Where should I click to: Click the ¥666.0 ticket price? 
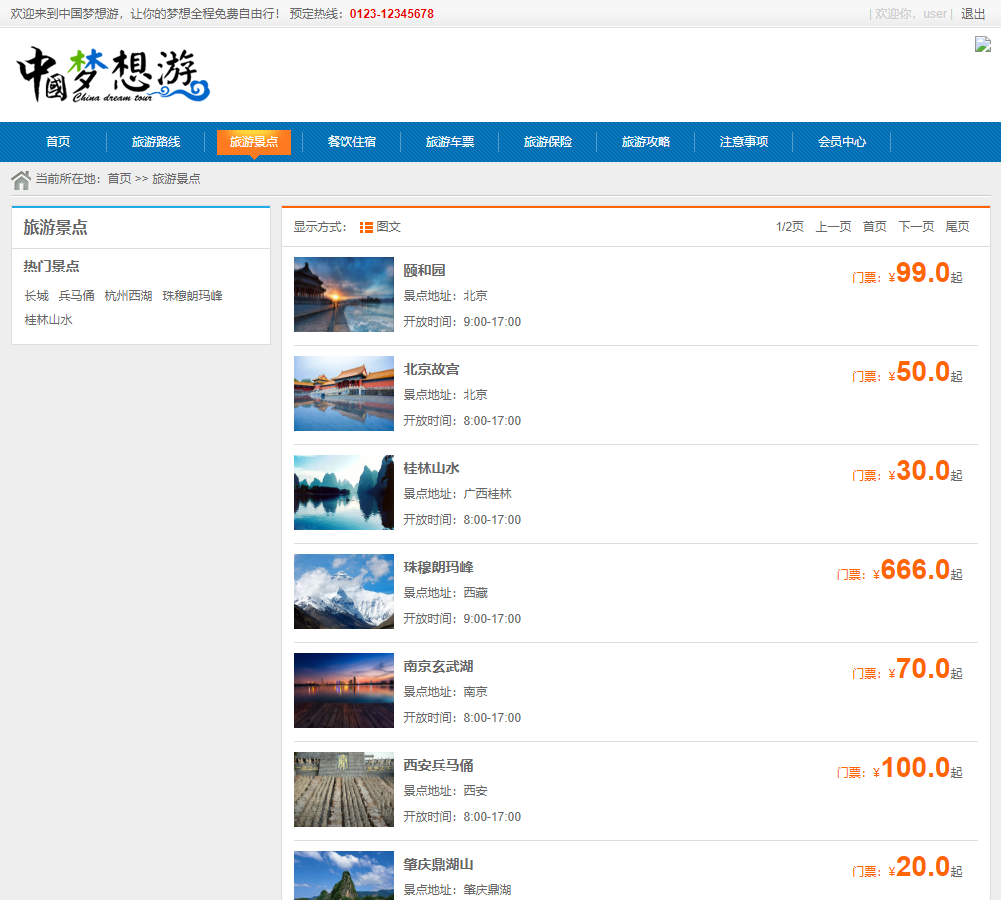[x=912, y=570]
